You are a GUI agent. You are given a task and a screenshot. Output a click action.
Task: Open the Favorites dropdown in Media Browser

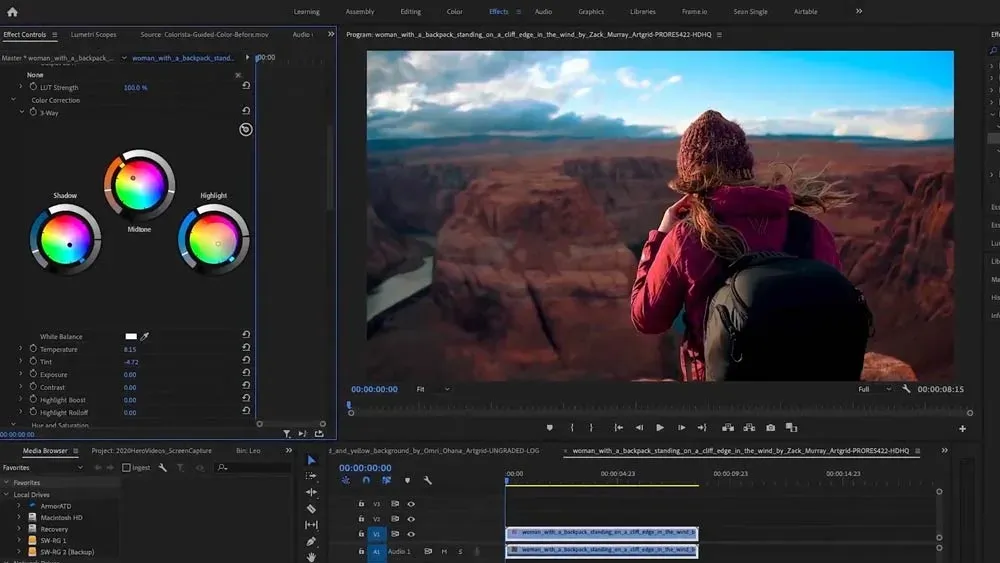coord(43,467)
